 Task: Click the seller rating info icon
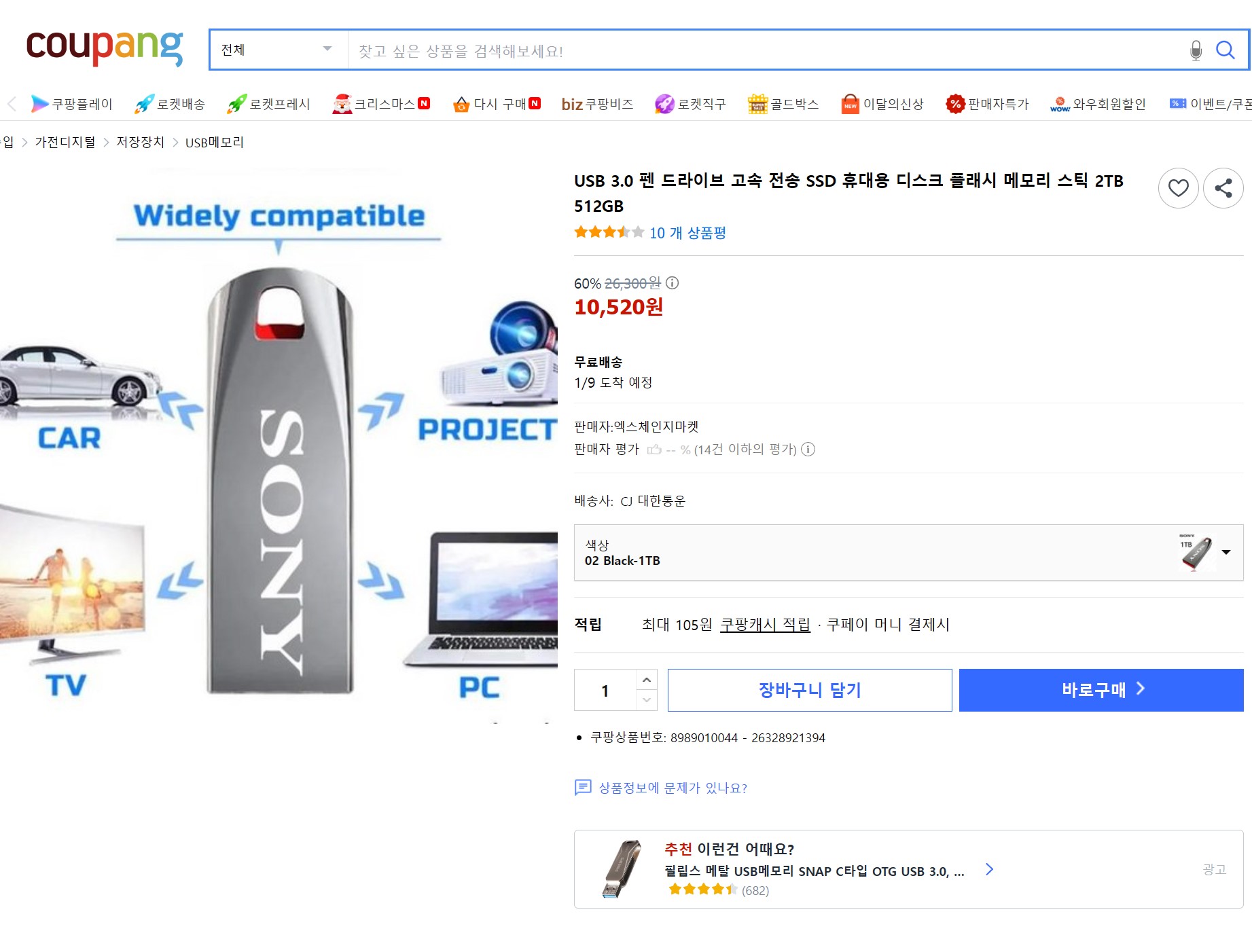click(808, 450)
